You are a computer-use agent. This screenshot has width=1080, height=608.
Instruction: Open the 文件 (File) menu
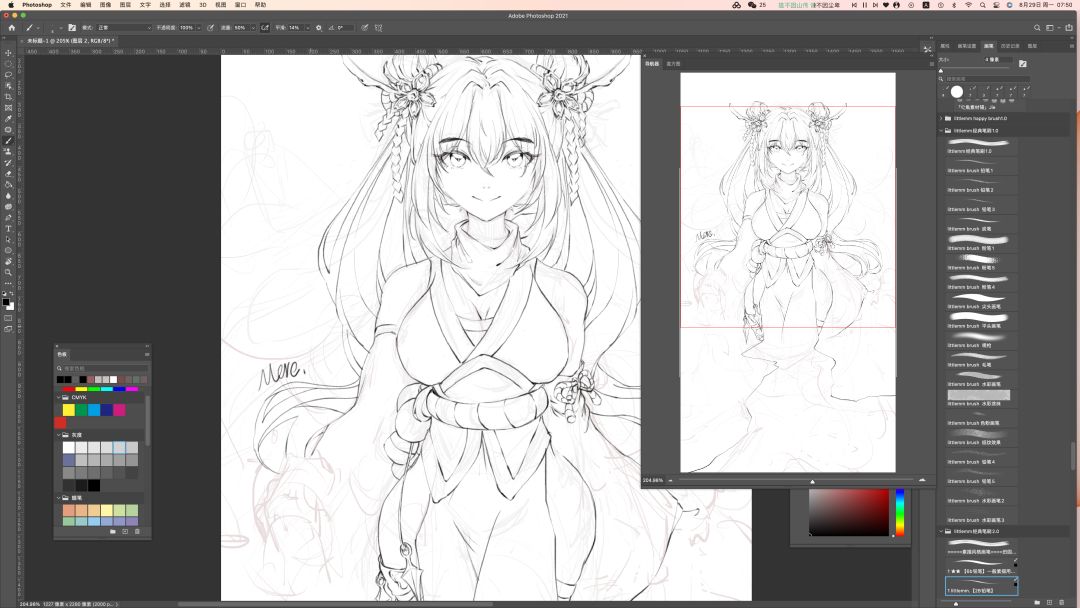[x=65, y=5]
